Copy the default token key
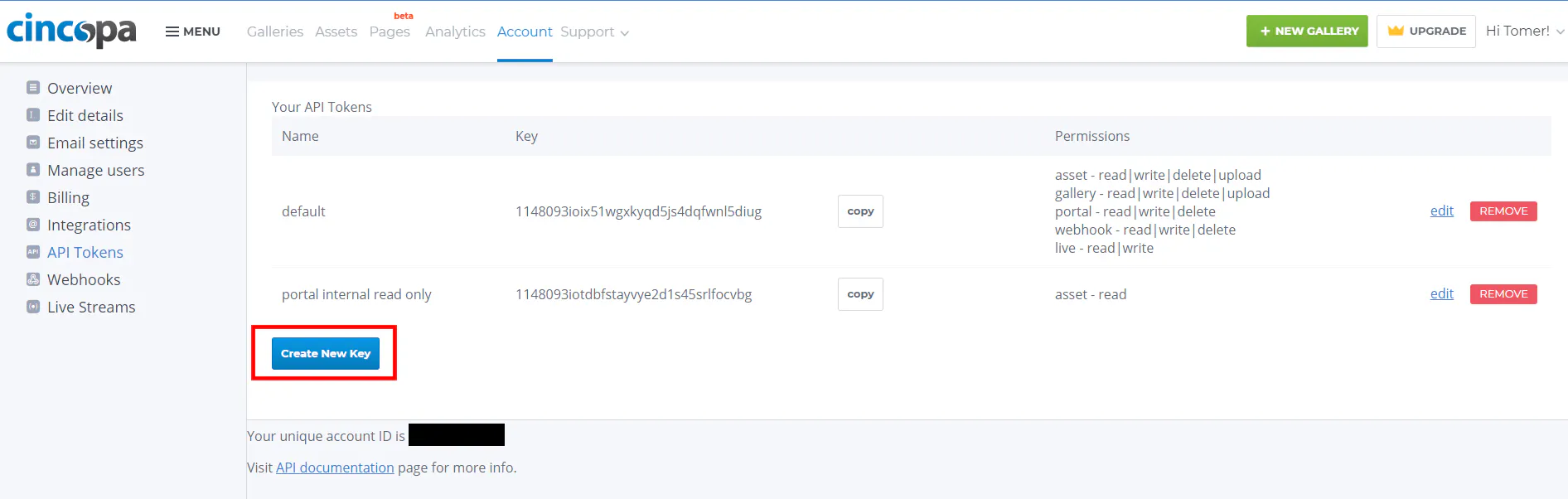 point(860,211)
